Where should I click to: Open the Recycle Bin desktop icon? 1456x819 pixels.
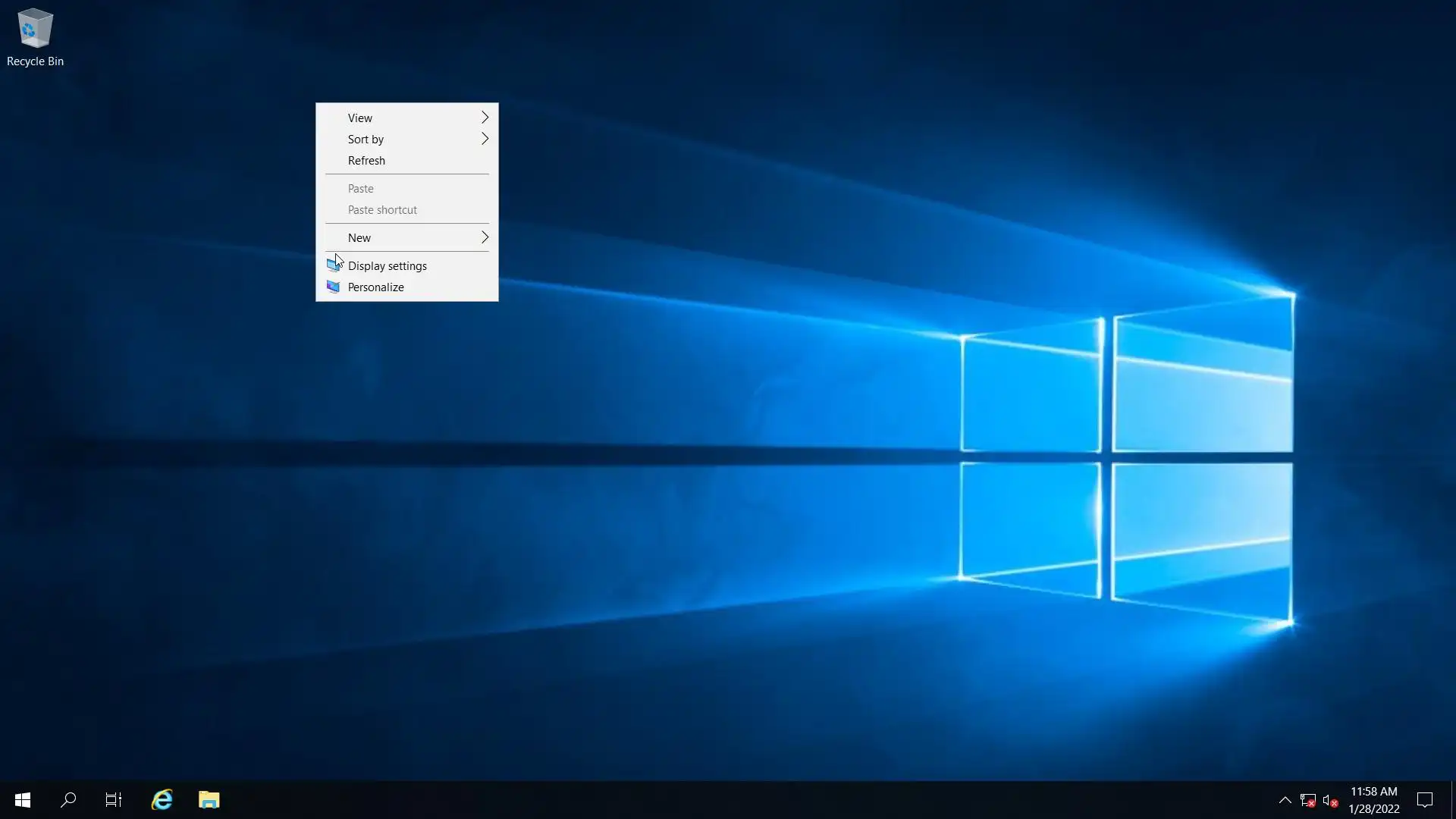[x=35, y=30]
